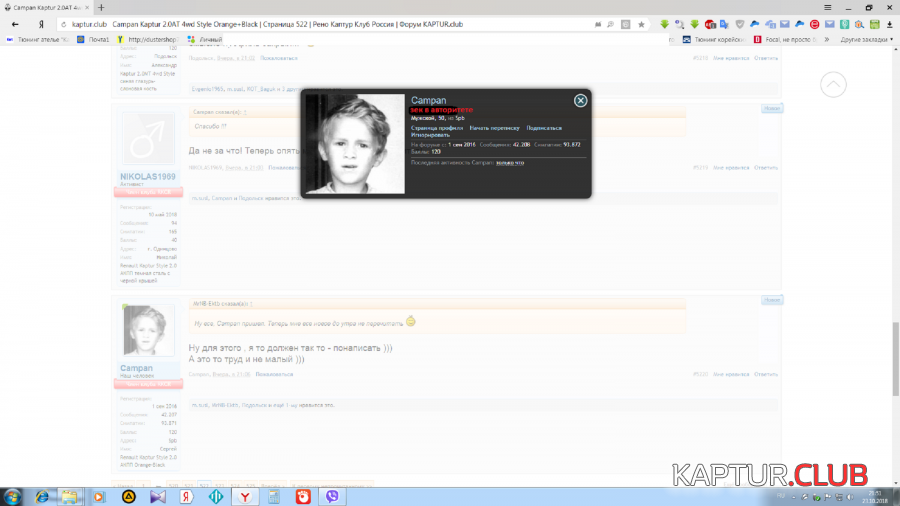The height and width of the screenshot is (506, 900).
Task: Click Campan's small avatar in post
Action: [x=148, y=330]
